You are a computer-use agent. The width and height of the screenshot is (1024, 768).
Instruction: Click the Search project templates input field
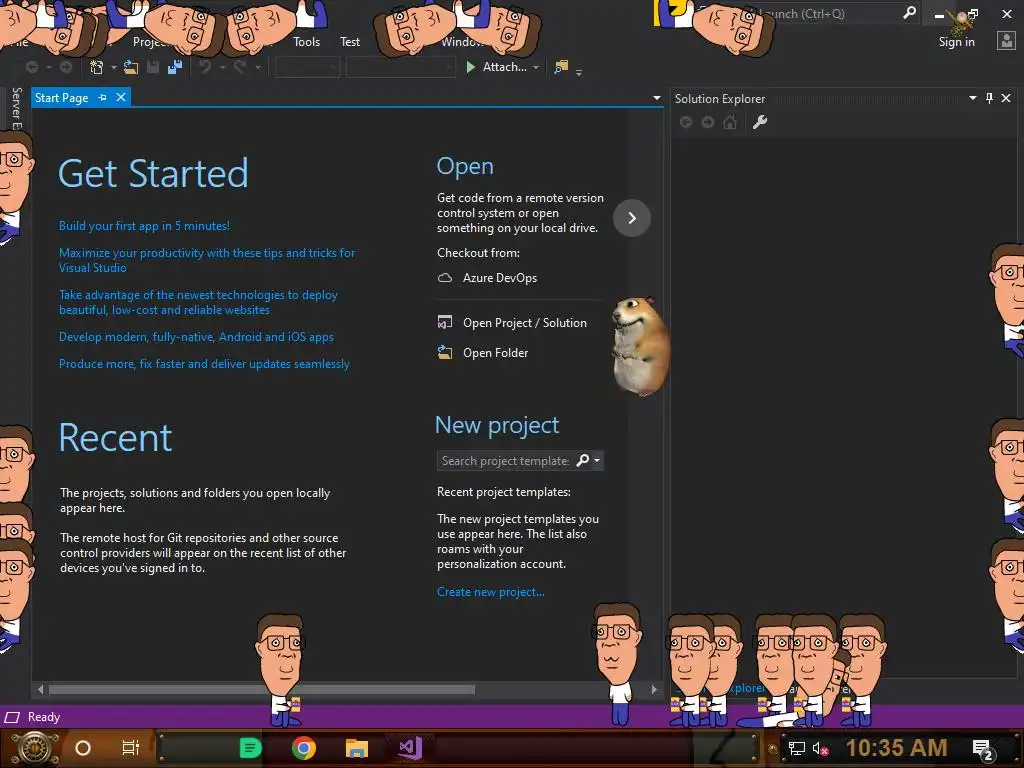pos(505,460)
